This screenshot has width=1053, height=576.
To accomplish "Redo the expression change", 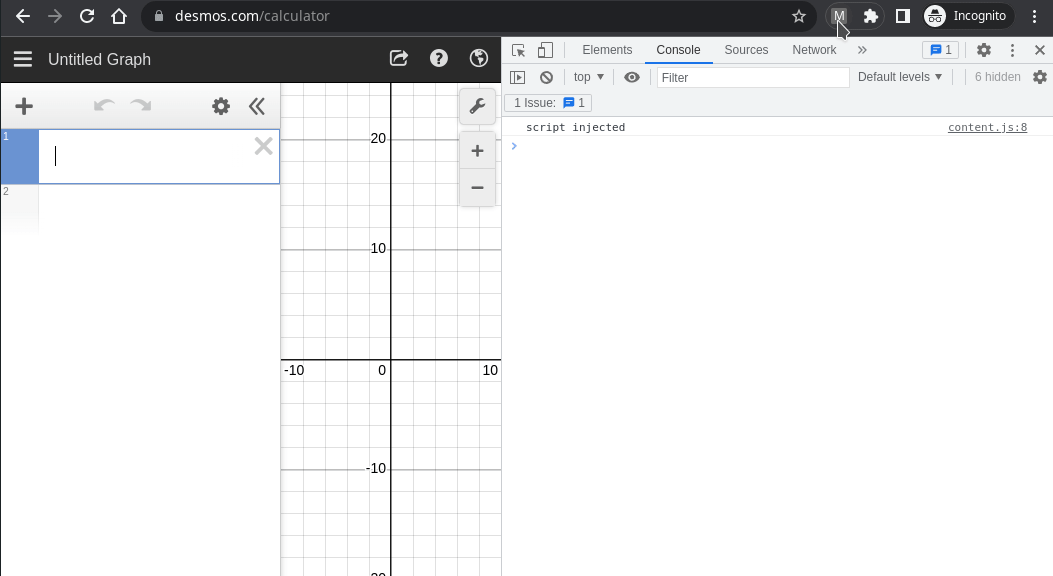I will point(141,105).
